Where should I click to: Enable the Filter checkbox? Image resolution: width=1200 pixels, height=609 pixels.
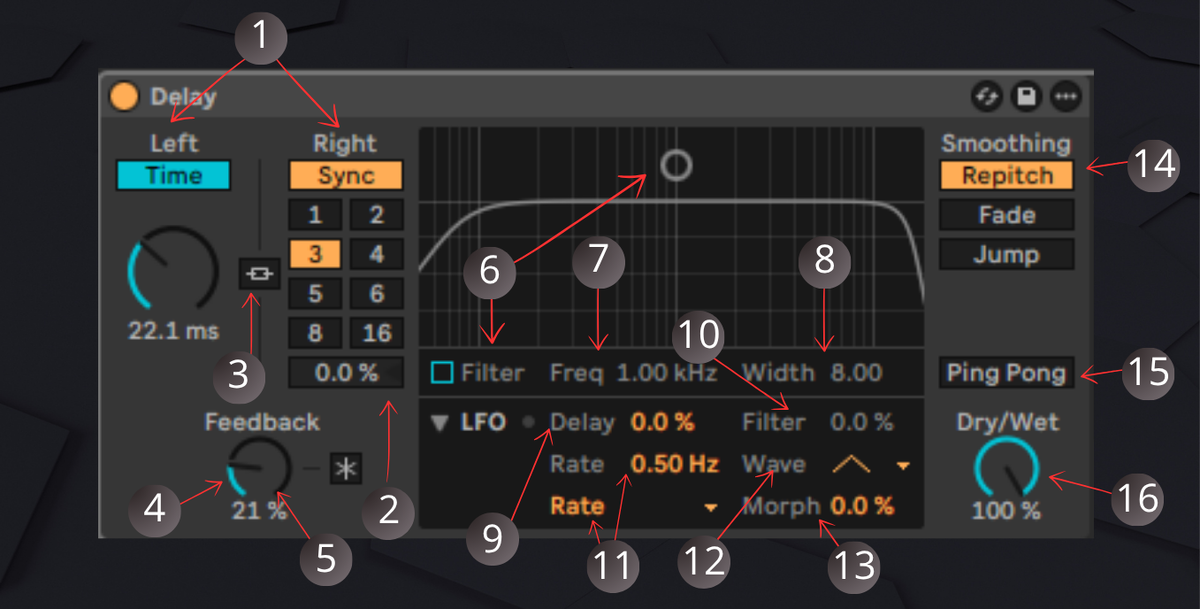tap(441, 373)
